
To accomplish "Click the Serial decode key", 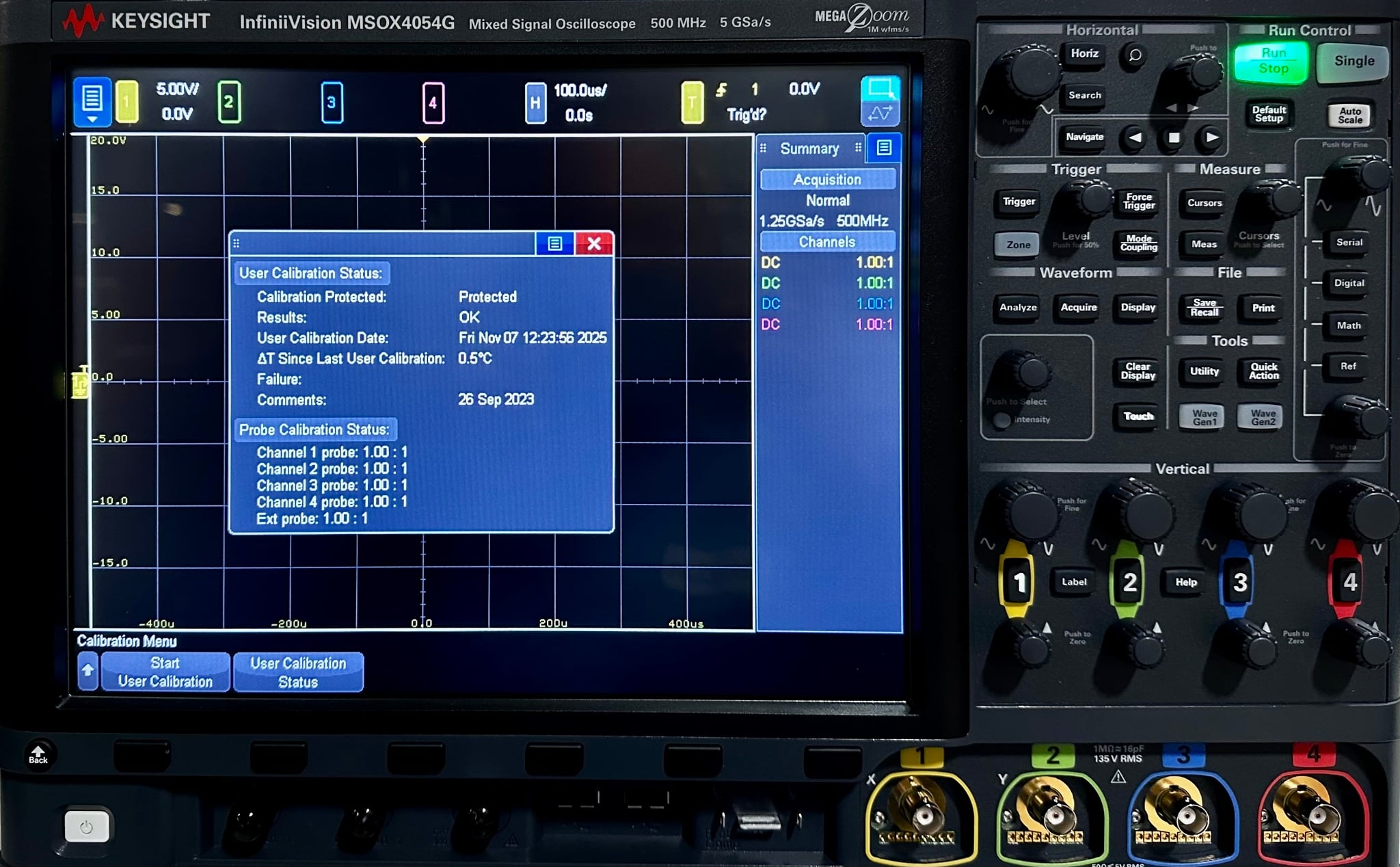I will click(1349, 243).
